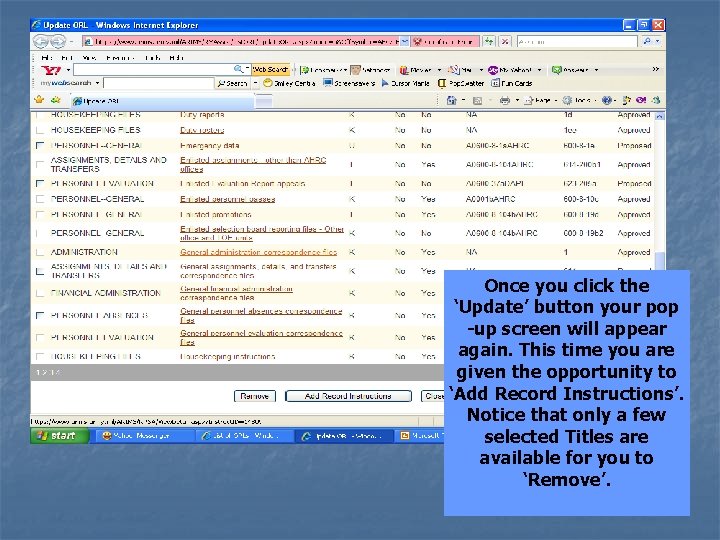Show more Yahoo toolbar buttons via chevron
The image size is (720, 540).
click(656, 69)
